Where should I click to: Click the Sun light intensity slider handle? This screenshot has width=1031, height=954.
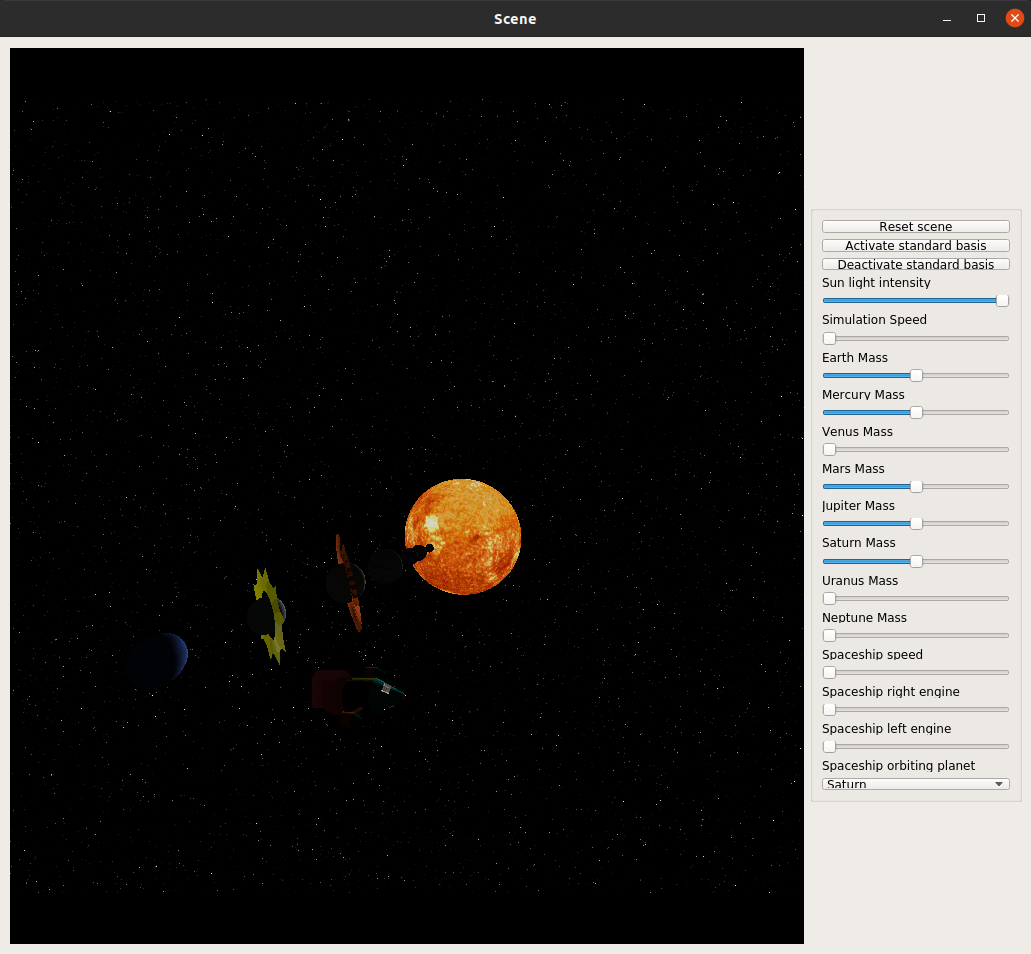[x=1002, y=300]
